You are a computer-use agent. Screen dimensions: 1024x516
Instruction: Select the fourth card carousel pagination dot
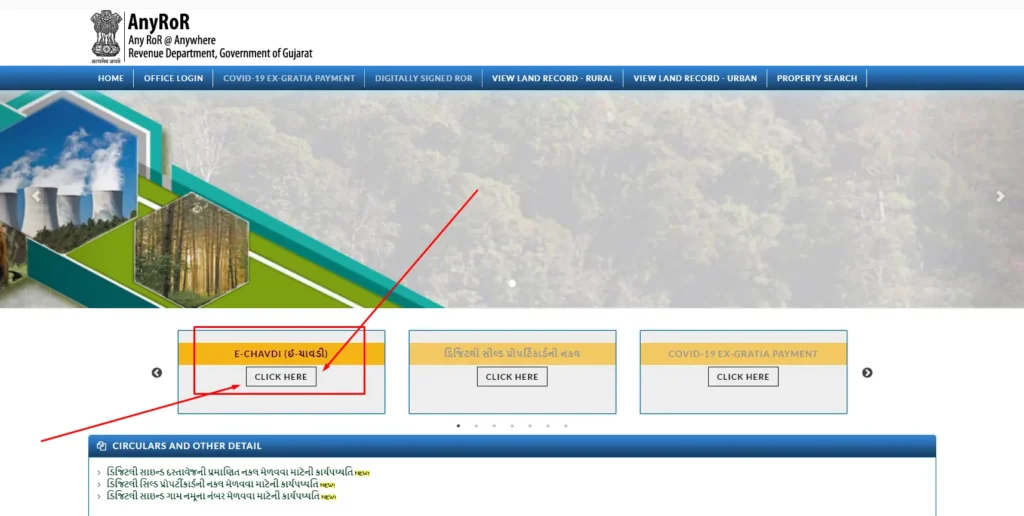512,426
